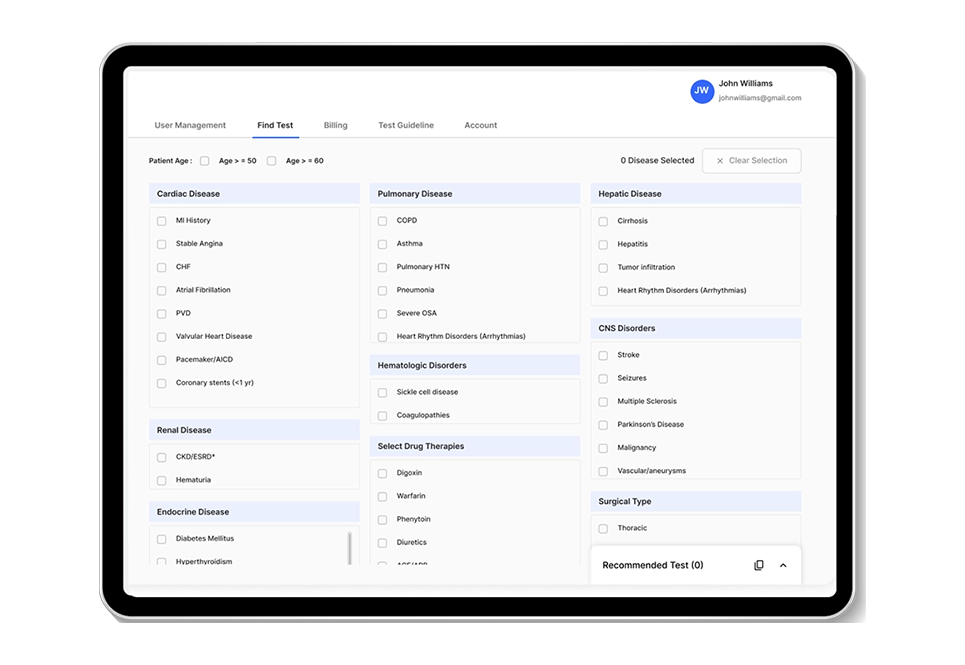The height and width of the screenshot is (665, 965).
Task: Tick the Age >= 60 checkbox
Action: 271,161
